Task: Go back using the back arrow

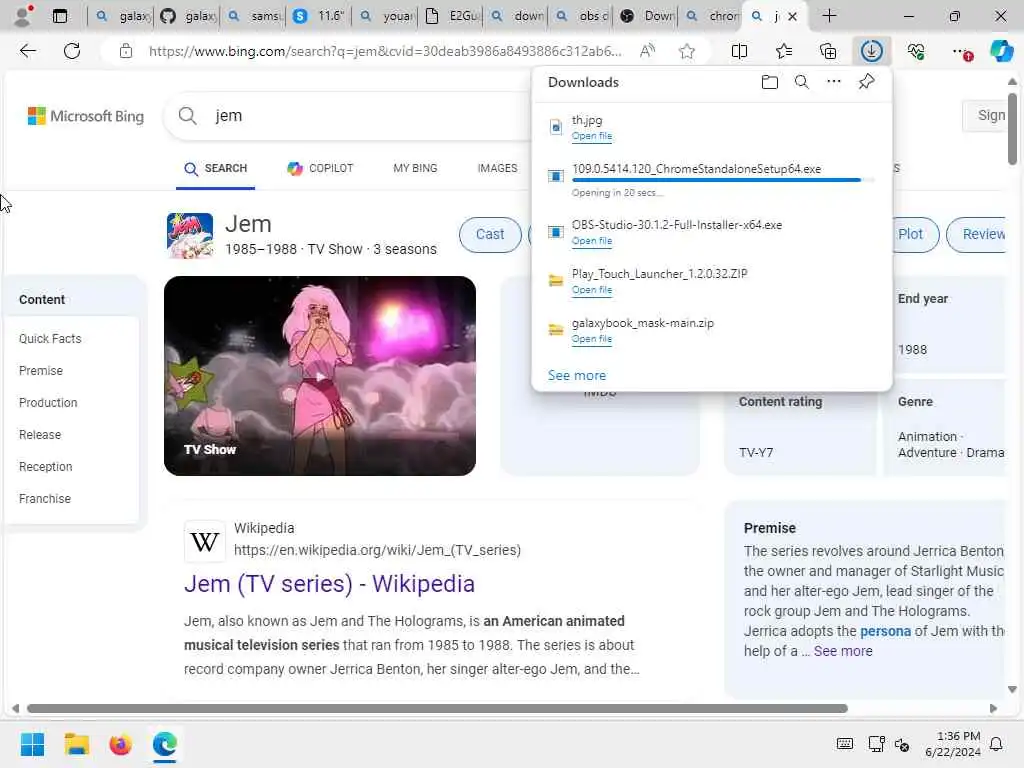Action: pos(27,51)
